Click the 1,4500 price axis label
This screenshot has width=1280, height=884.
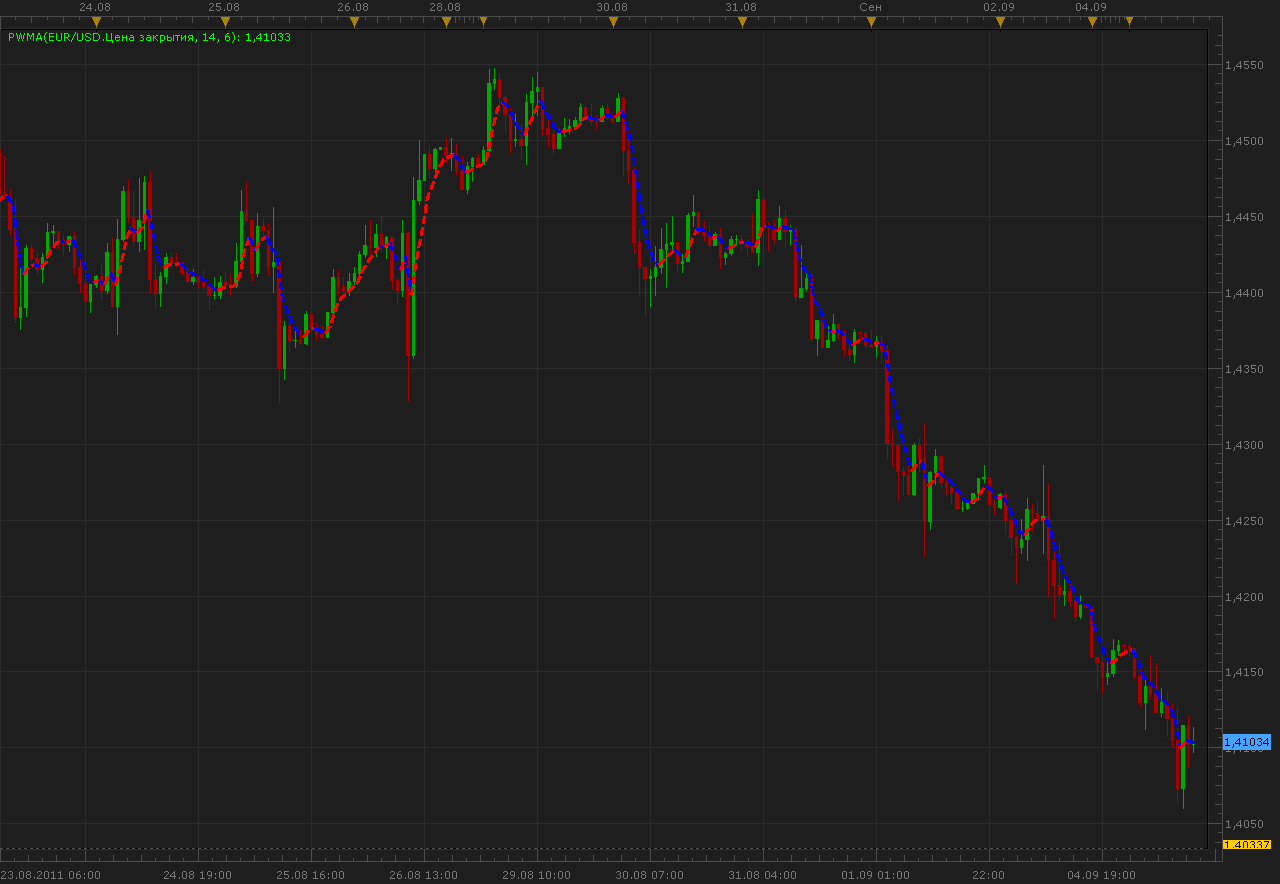pos(1244,141)
